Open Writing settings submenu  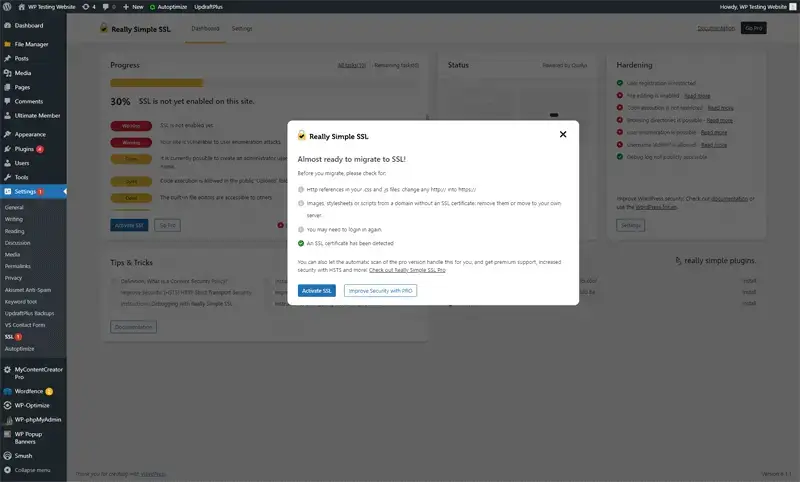(14, 219)
